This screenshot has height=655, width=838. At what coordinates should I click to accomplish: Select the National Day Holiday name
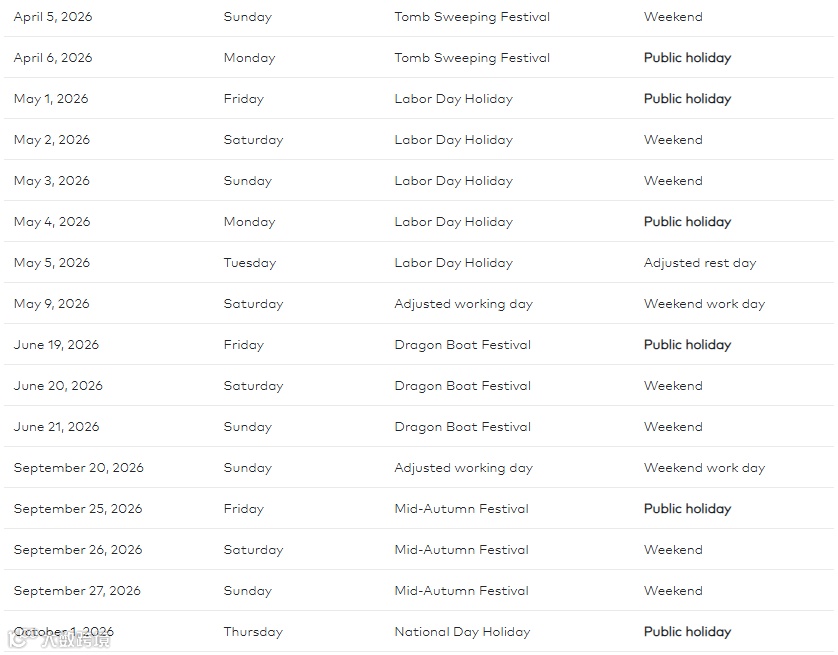(x=462, y=632)
